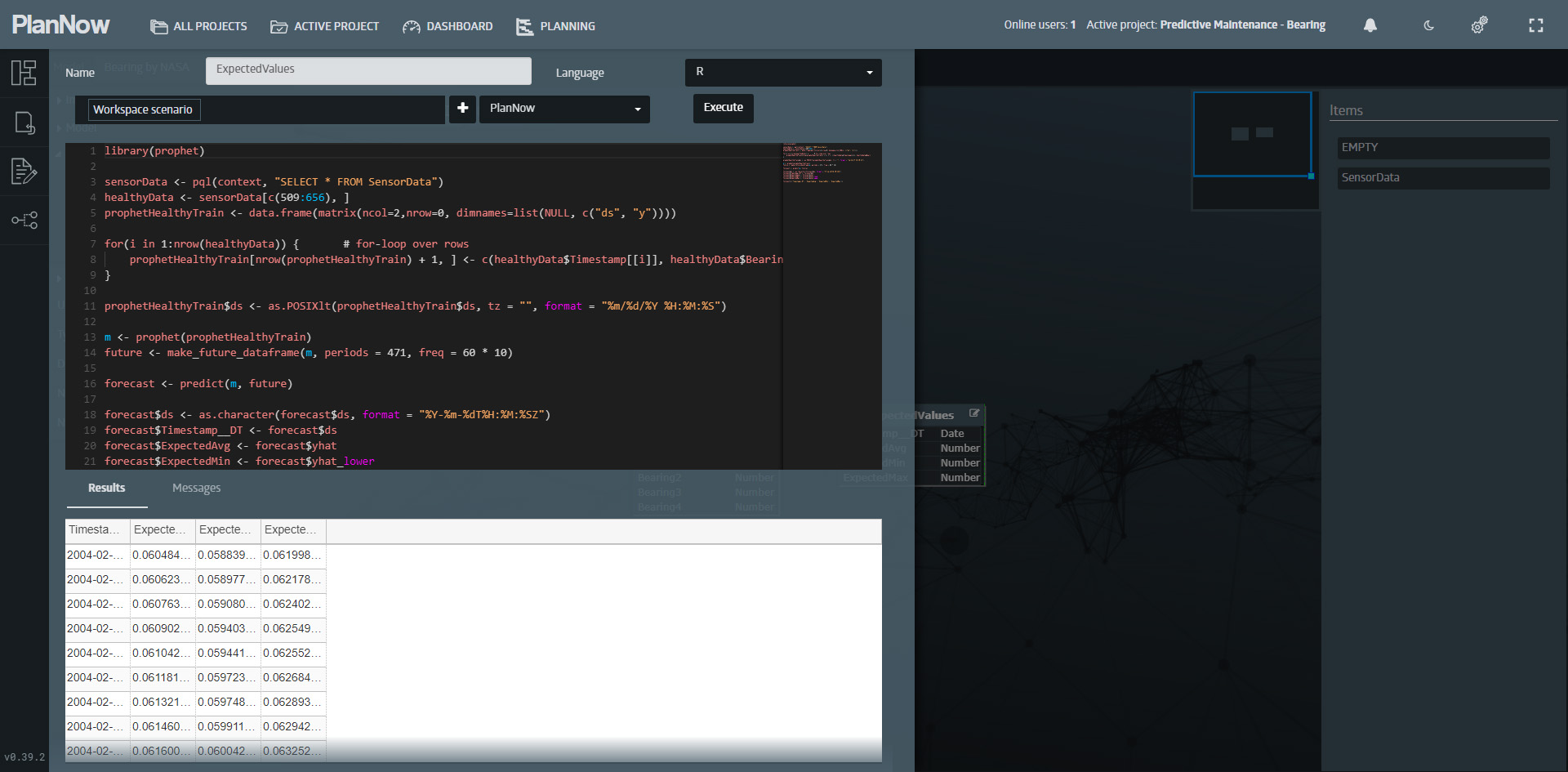Image resolution: width=1568 pixels, height=772 pixels.
Task: Toggle fullscreen mode icon
Action: (x=1536, y=25)
